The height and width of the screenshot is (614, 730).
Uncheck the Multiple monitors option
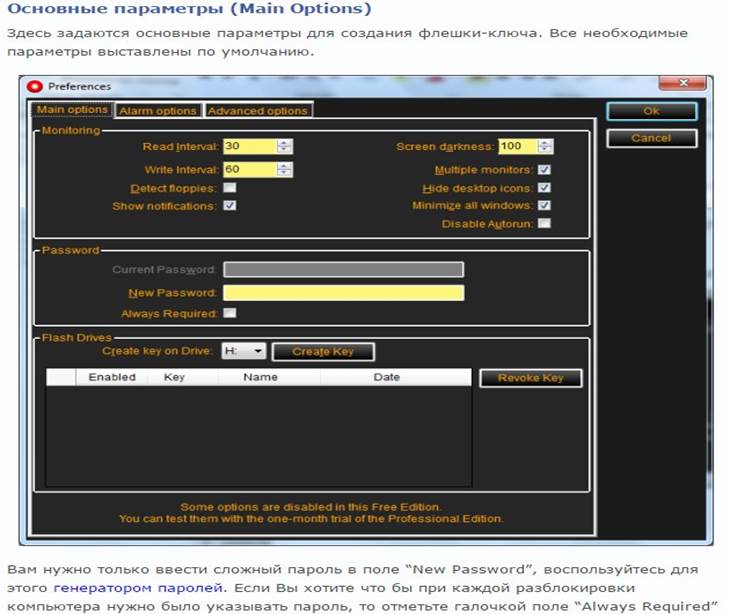click(544, 170)
